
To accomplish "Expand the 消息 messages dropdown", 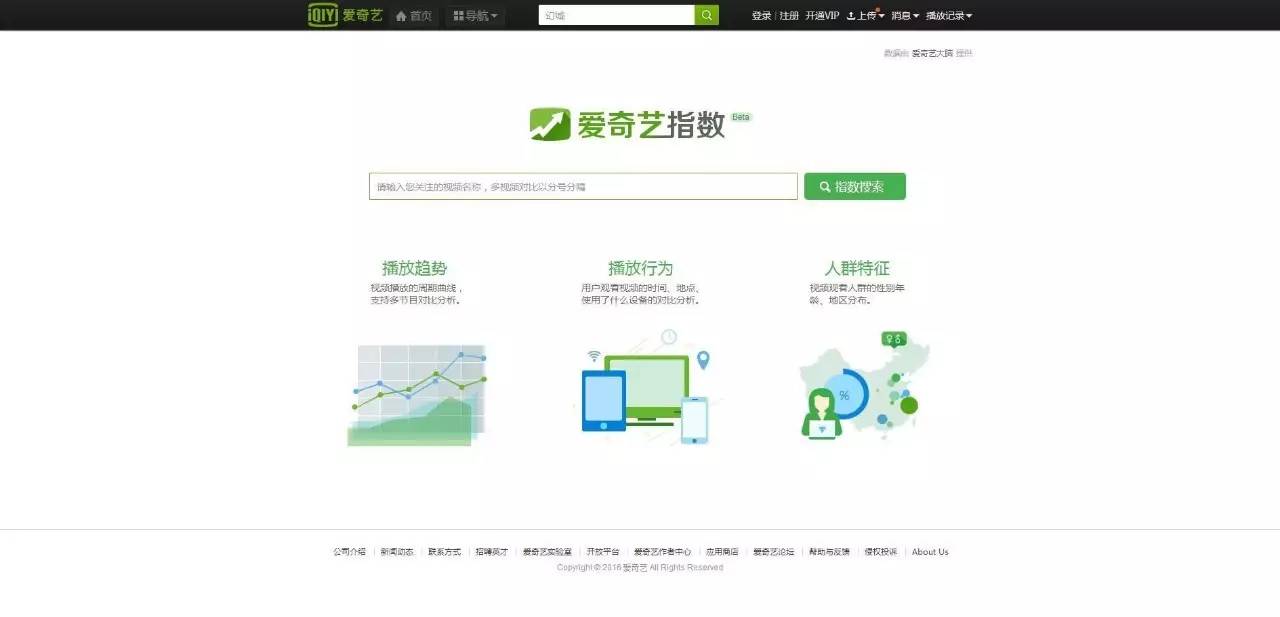I will click(x=905, y=16).
